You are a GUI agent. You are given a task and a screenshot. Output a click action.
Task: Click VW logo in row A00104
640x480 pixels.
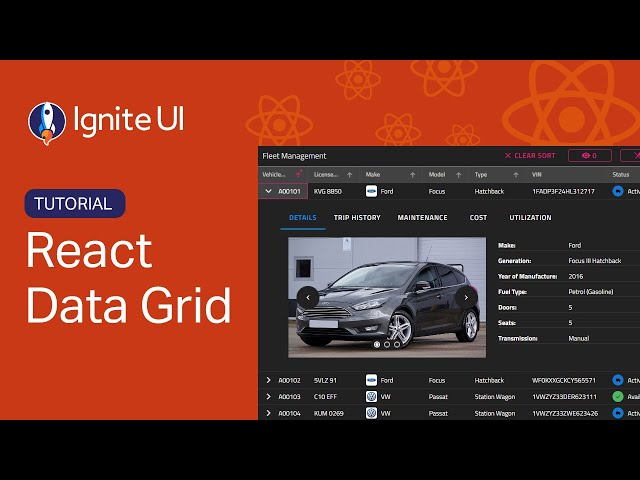tap(371, 413)
